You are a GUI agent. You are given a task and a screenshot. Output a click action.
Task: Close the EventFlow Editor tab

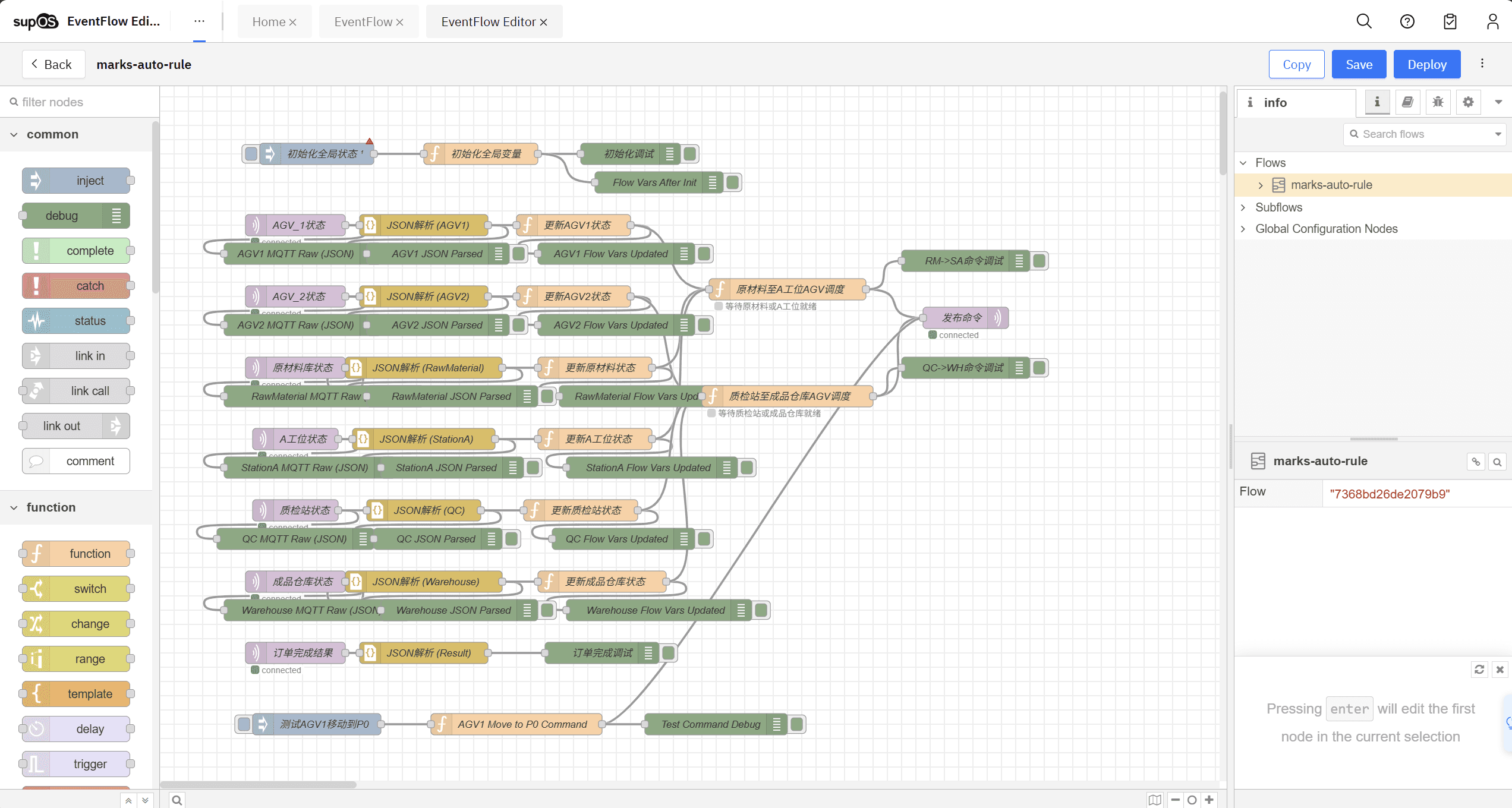click(x=543, y=22)
